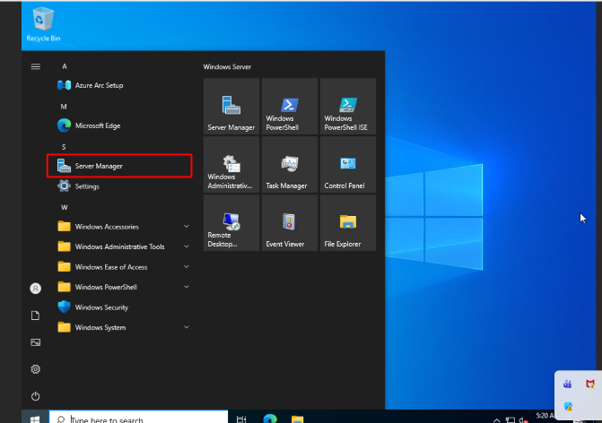Expand Windows Administrative Tools folder chevron
The image size is (602, 423).
[186, 246]
